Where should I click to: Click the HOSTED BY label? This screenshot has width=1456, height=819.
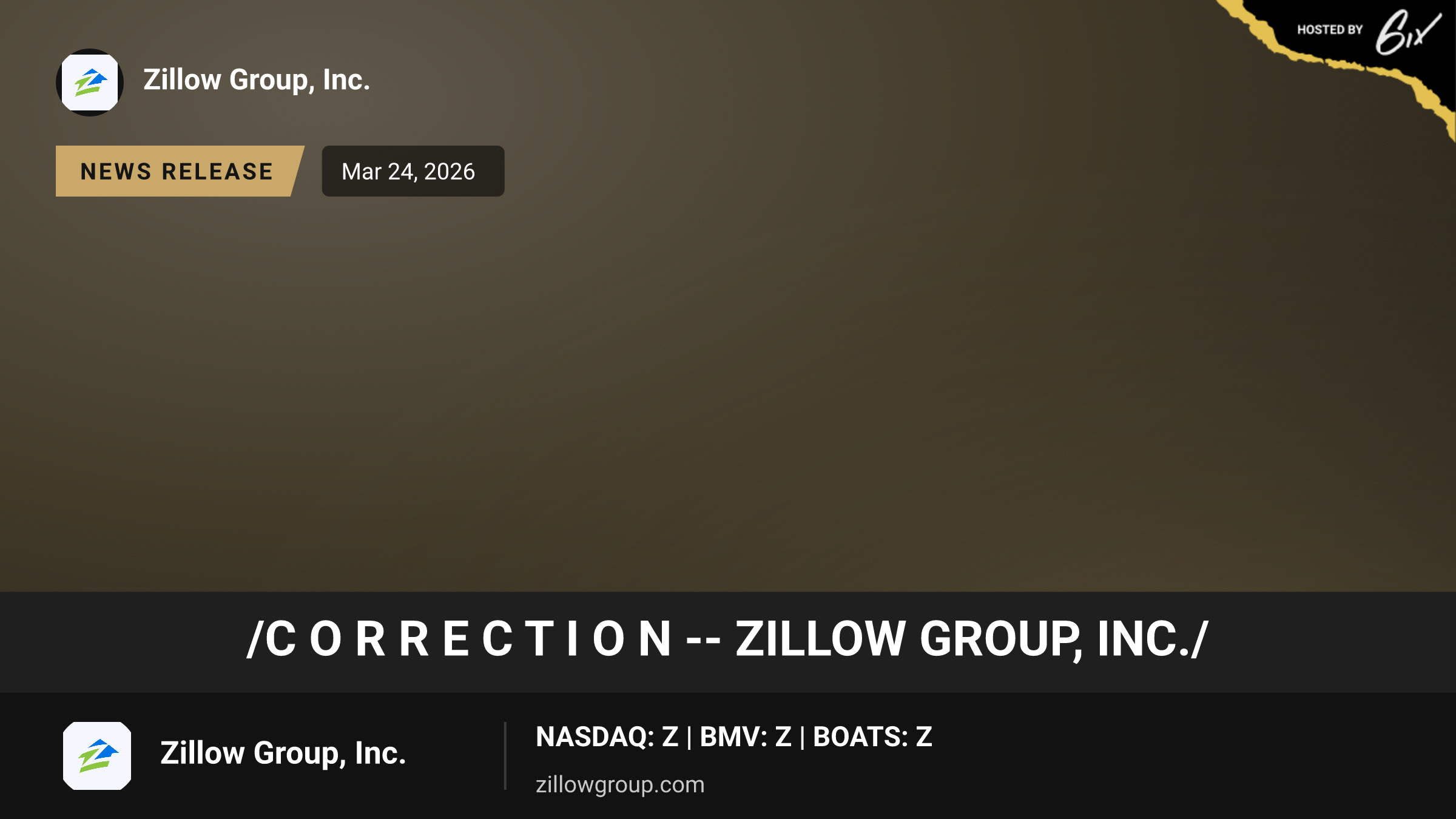pos(1330,30)
